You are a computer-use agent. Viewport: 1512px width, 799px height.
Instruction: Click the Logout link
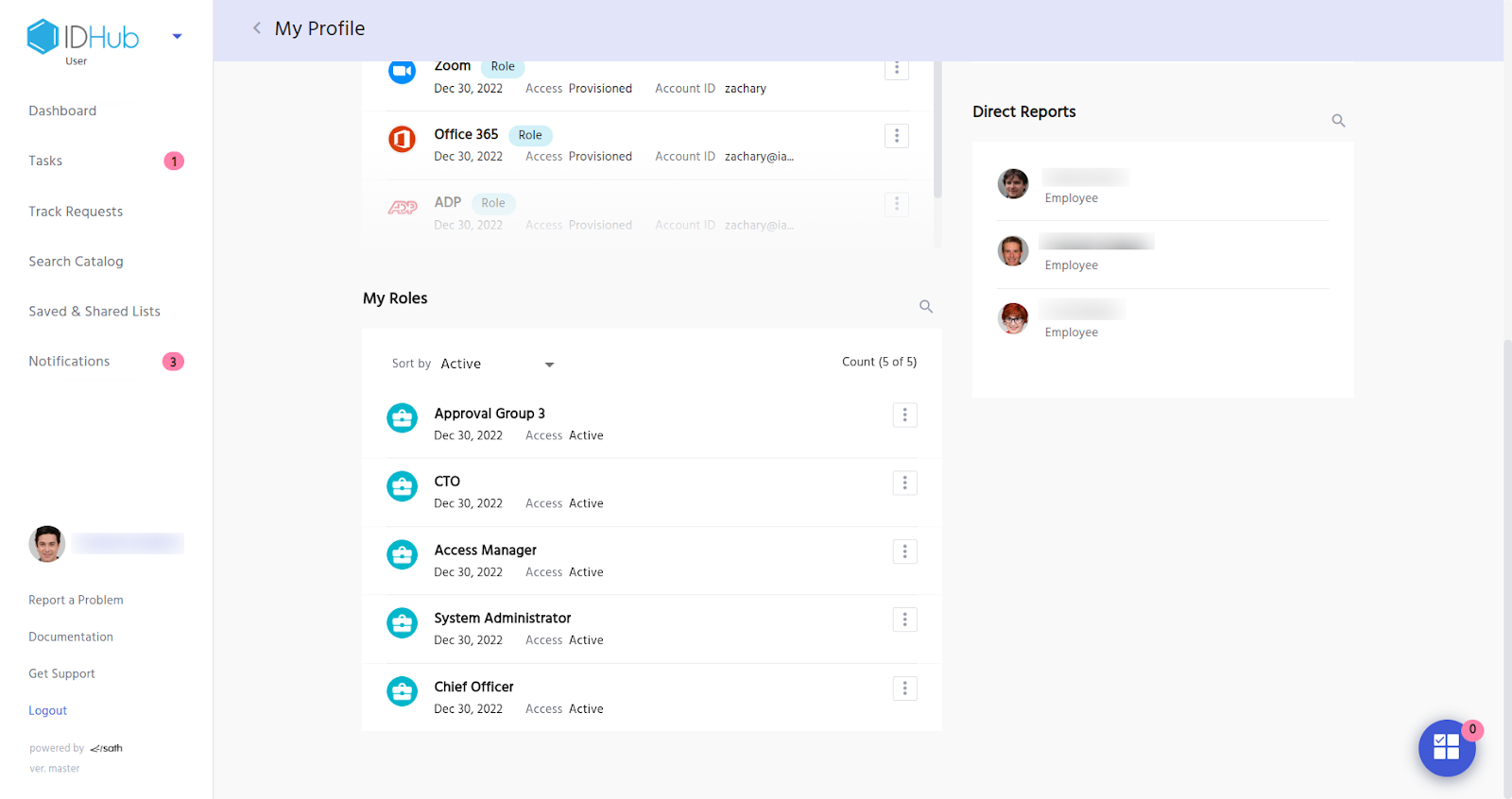click(x=47, y=711)
